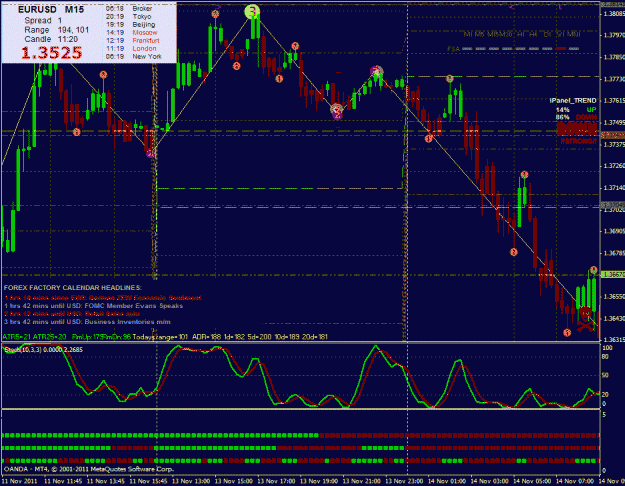625x486 pixels.
Task: Select the Beijing session time row
Action: pyautogui.click(x=130, y=24)
